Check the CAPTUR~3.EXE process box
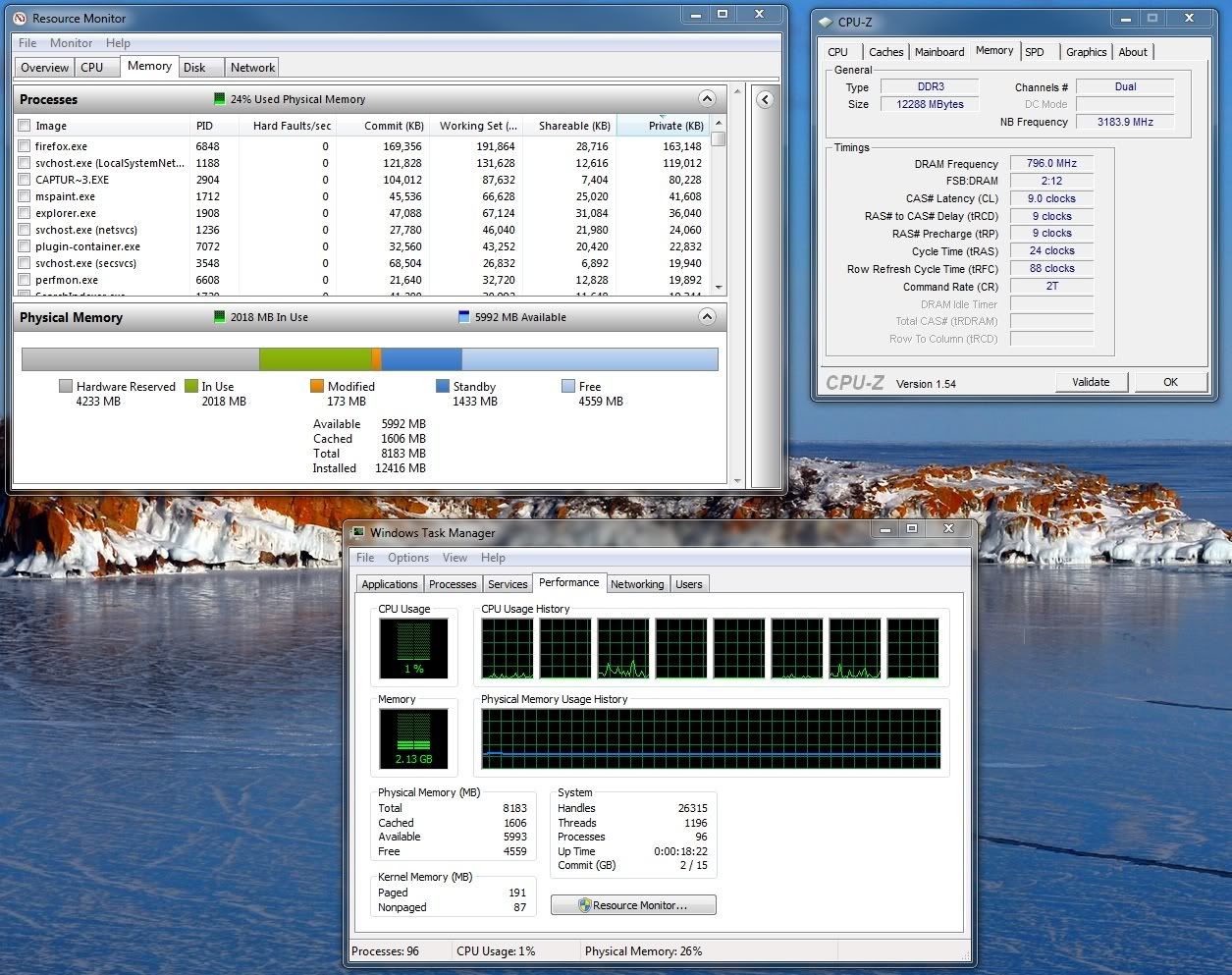 (x=25, y=180)
